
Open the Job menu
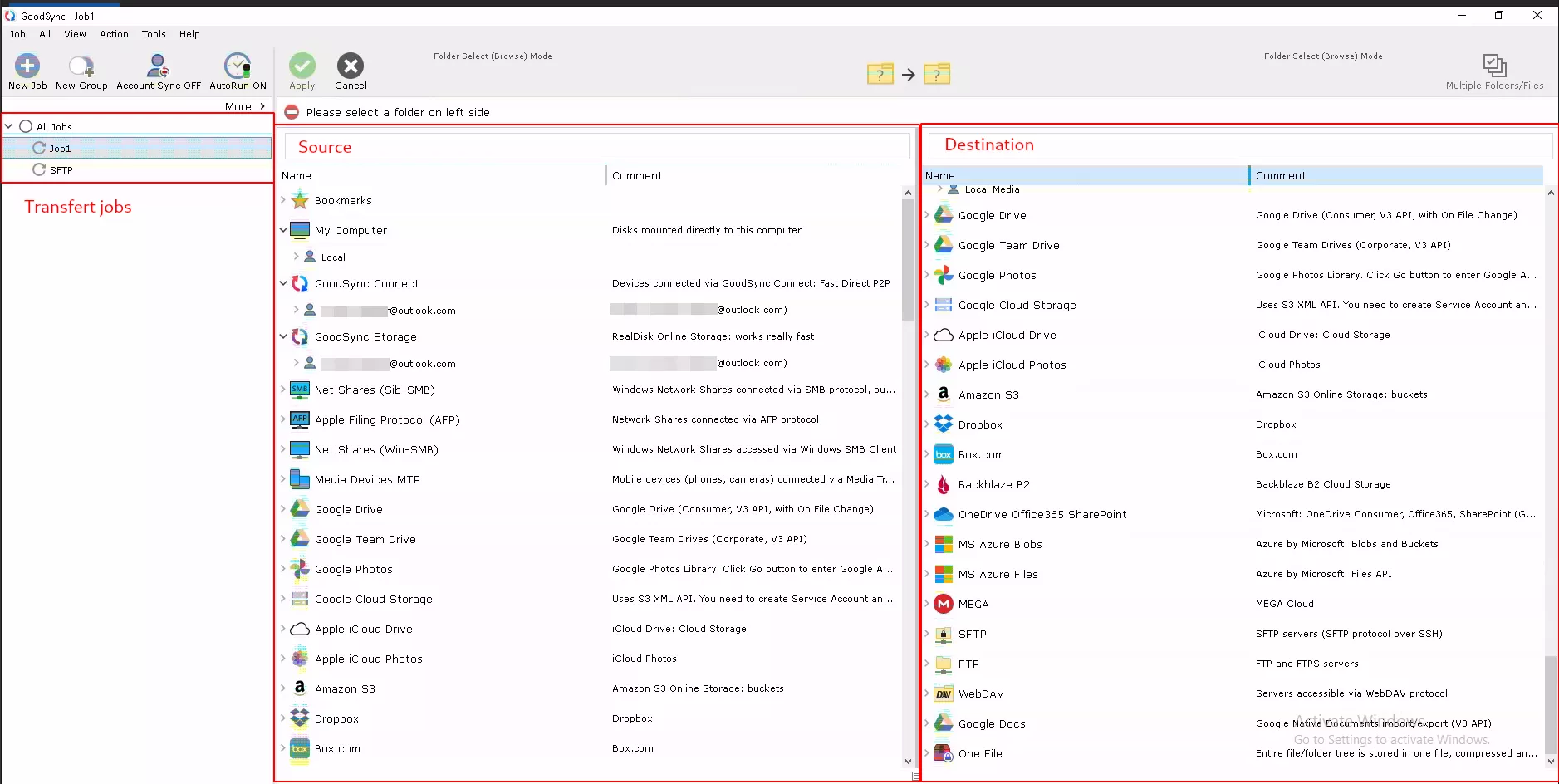coord(17,34)
